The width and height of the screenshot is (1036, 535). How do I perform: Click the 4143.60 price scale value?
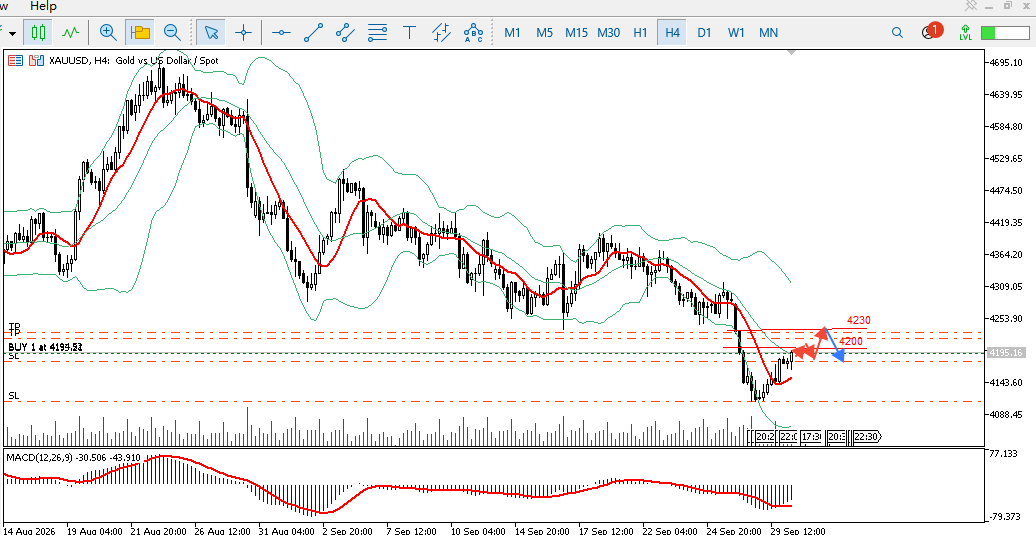1005,382
